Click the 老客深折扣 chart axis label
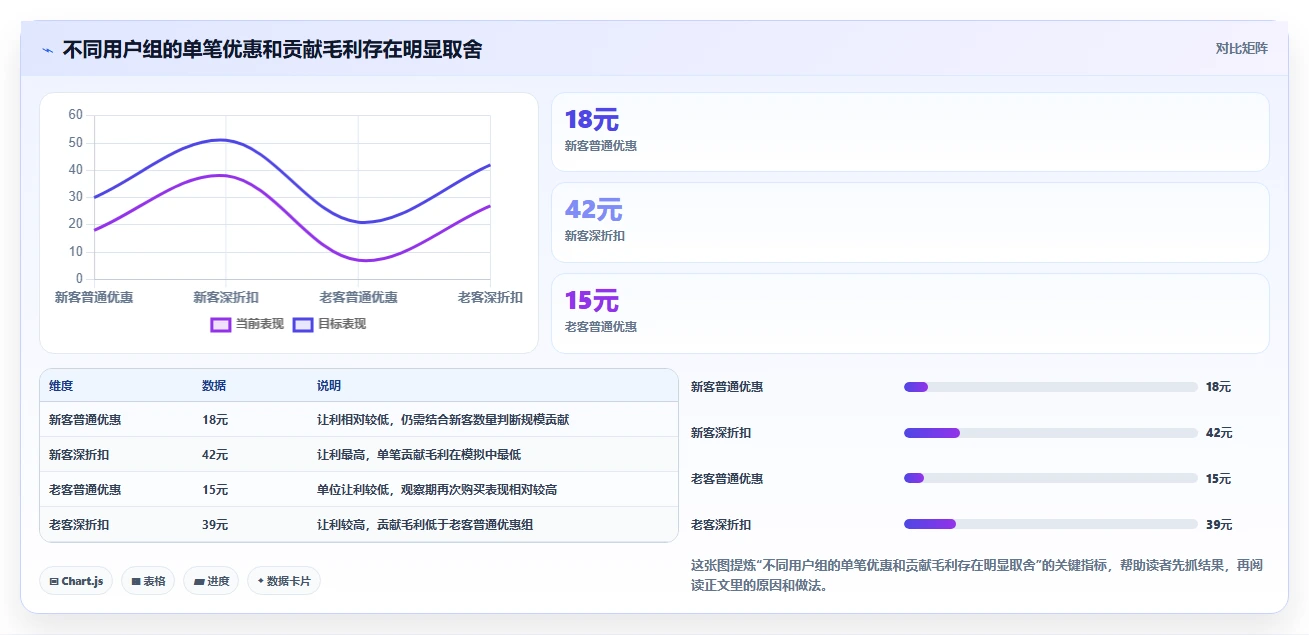The image size is (1309, 635). [490, 297]
